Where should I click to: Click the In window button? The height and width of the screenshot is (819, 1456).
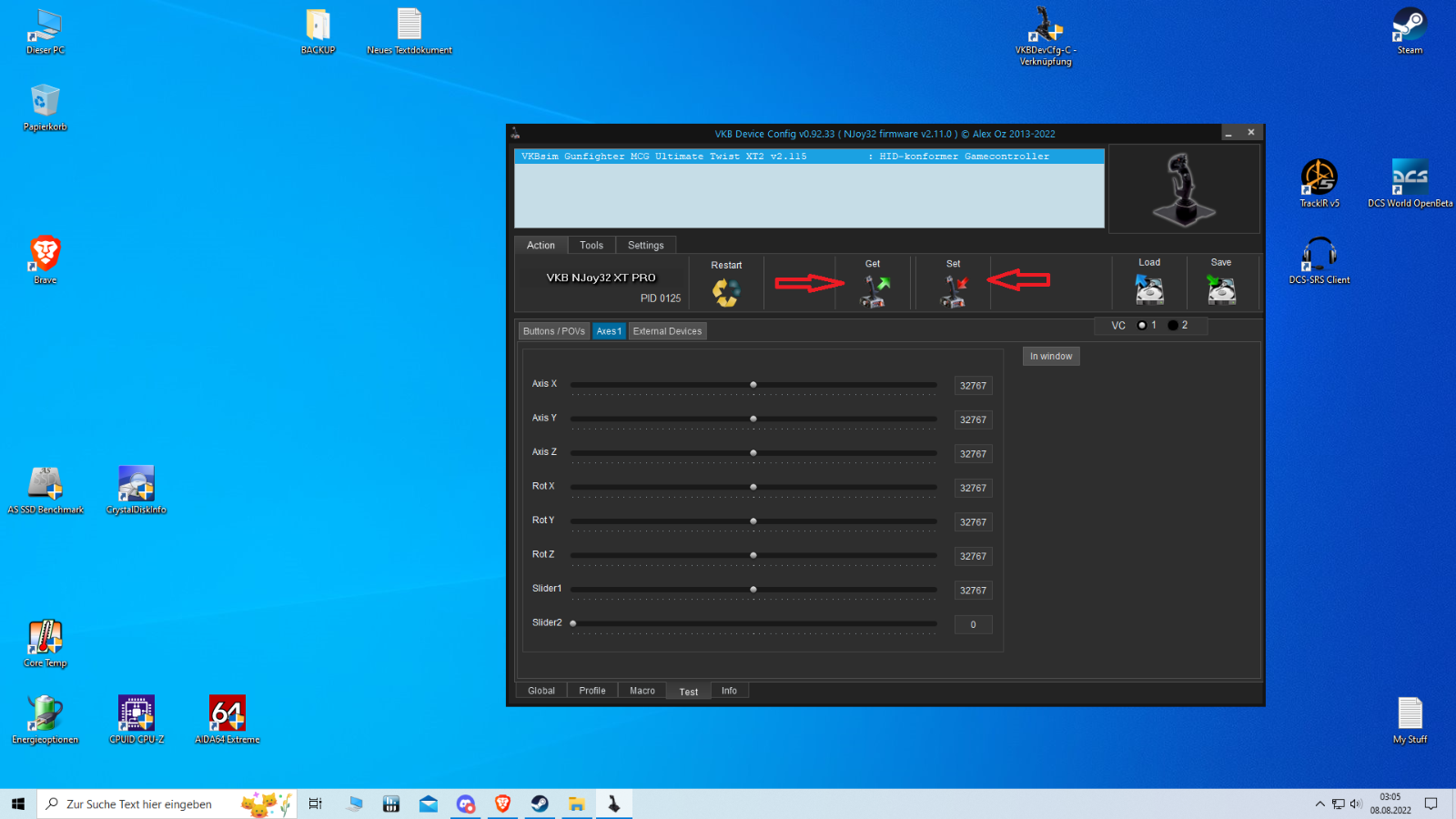tap(1051, 357)
